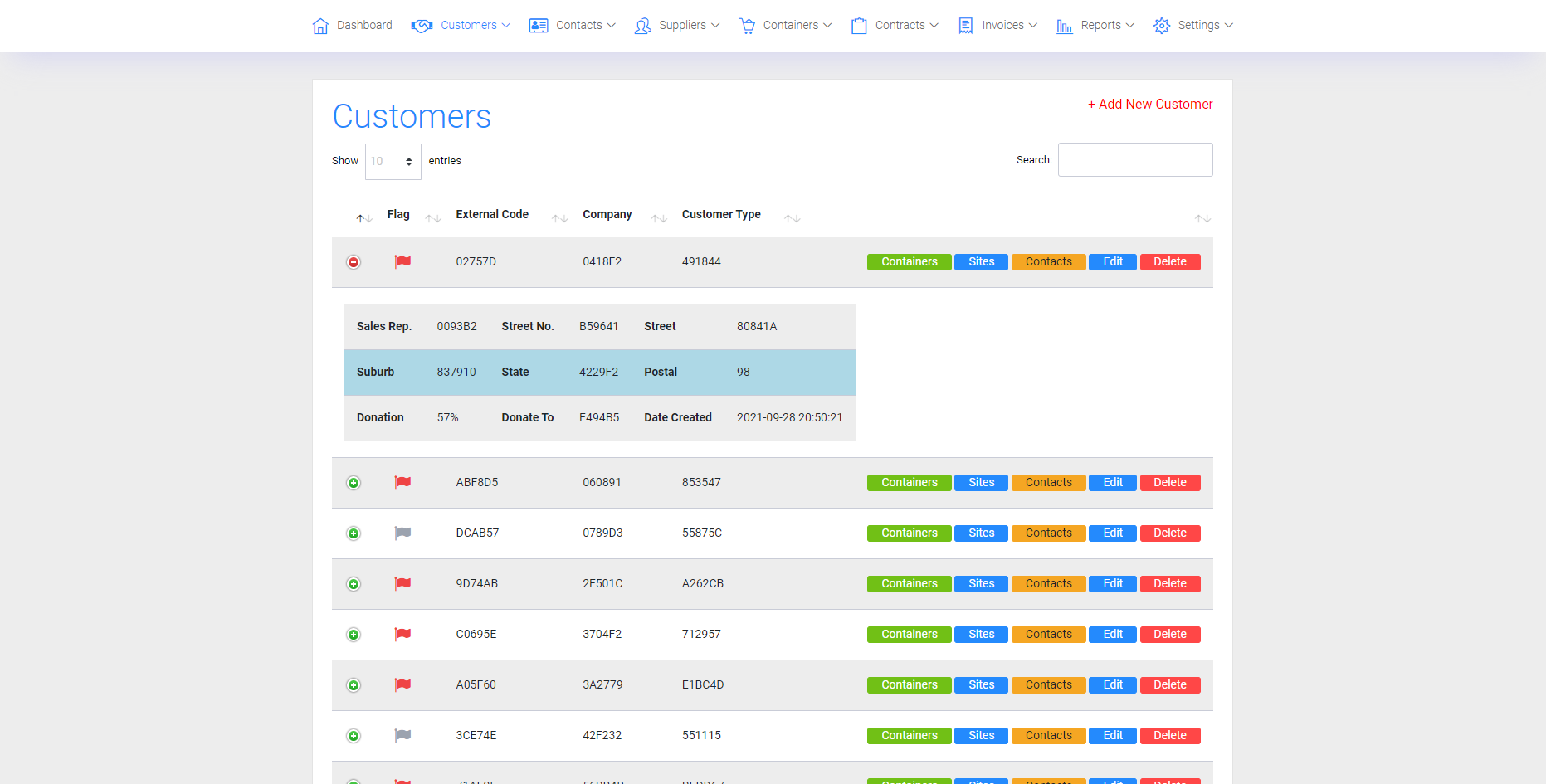Click the Settings gear icon

tap(1162, 26)
